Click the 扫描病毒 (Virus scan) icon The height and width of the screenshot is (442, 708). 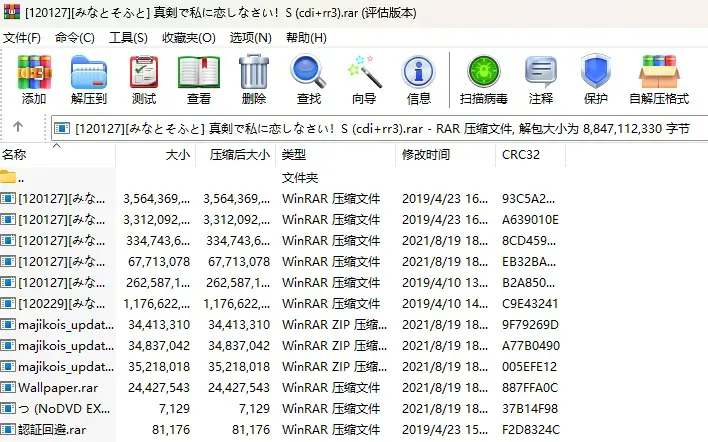point(484,71)
